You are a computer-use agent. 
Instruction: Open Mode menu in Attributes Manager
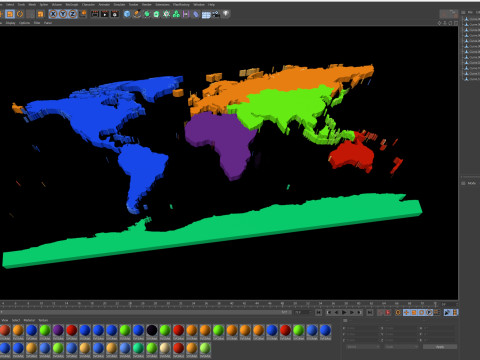472,183
